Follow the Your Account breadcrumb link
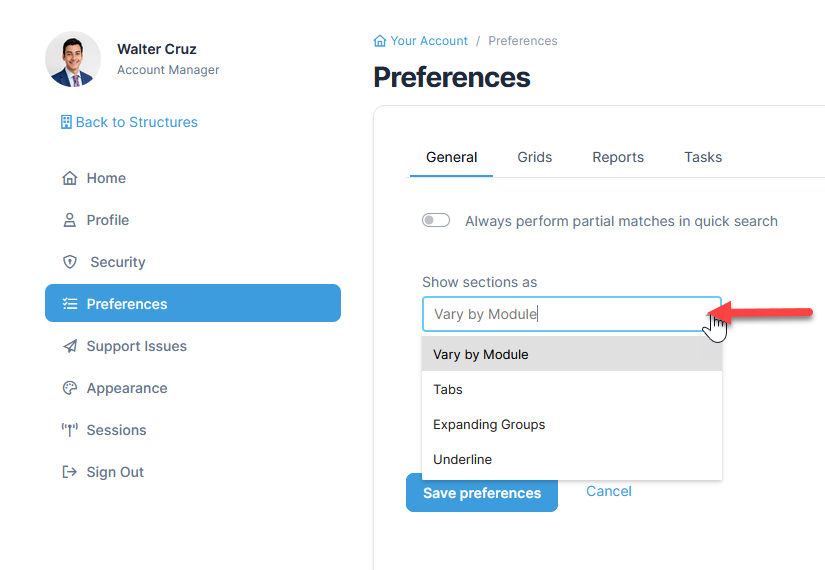Screen dimensions: 825x570 pos(429,41)
